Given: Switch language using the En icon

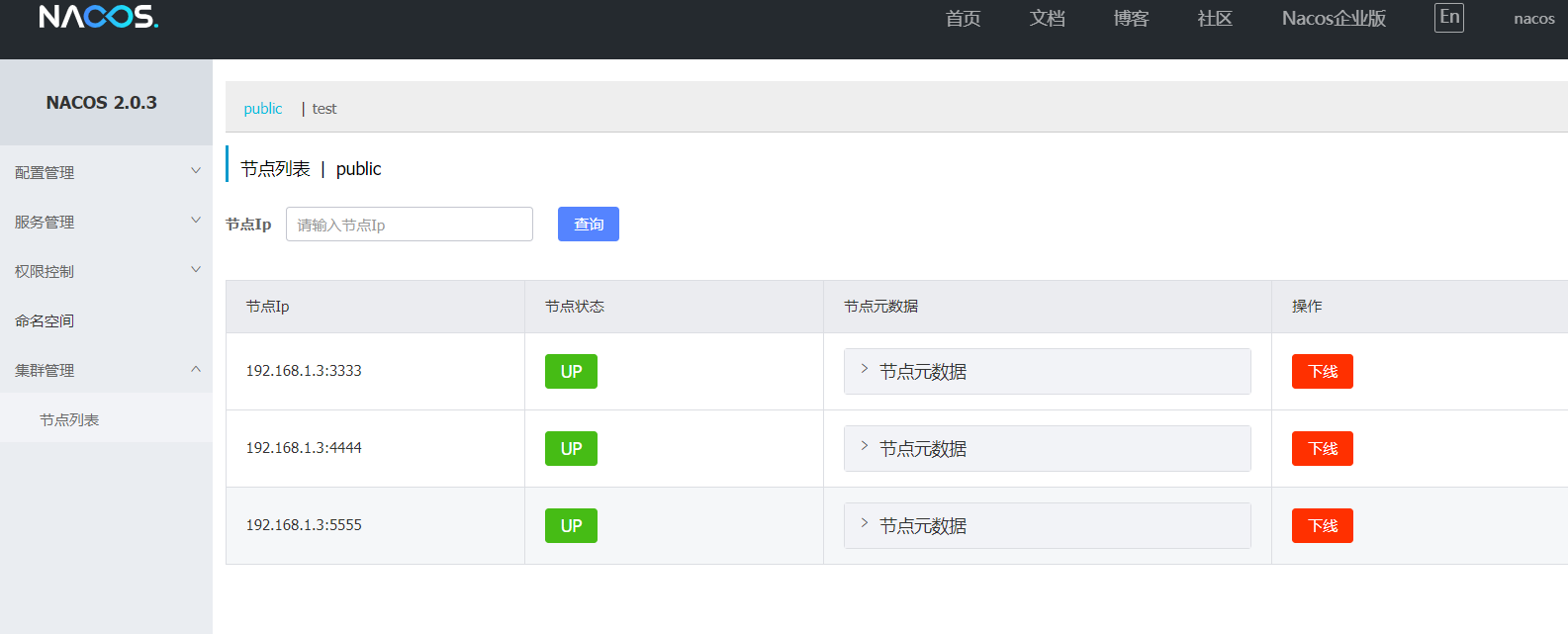Looking at the screenshot, I should (1448, 18).
